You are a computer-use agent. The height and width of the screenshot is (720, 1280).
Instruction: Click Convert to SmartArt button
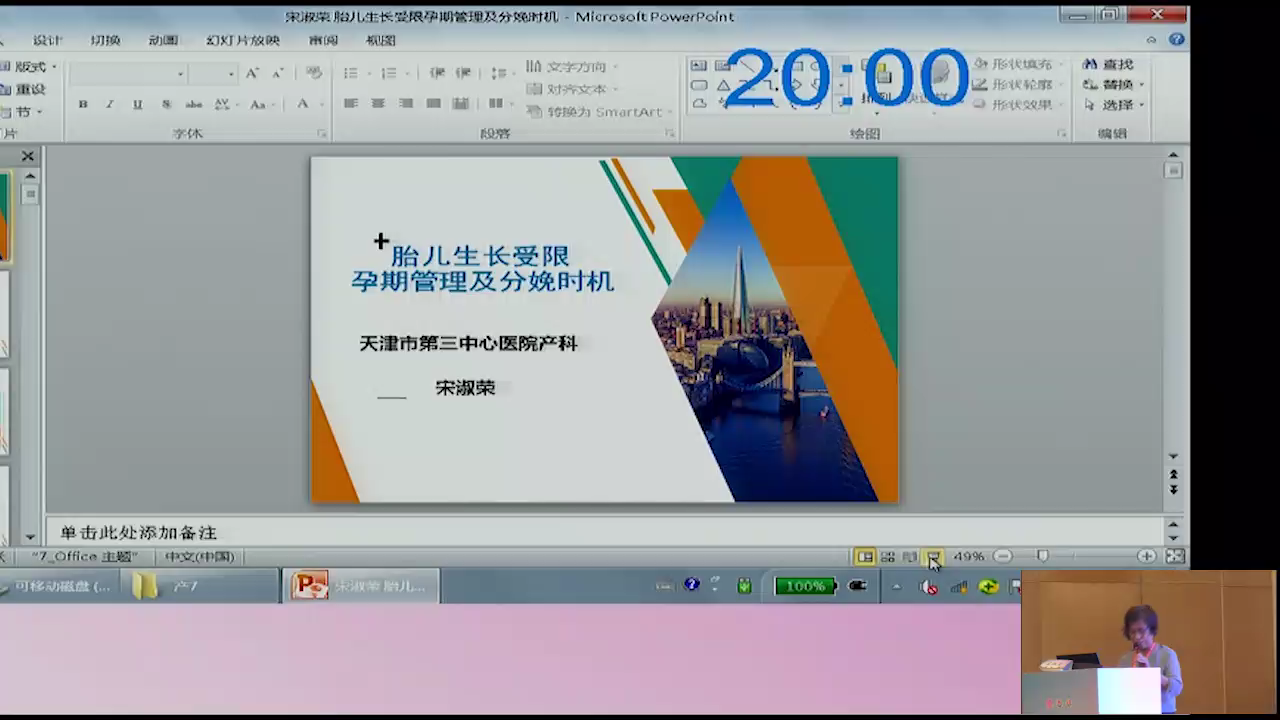[598, 112]
